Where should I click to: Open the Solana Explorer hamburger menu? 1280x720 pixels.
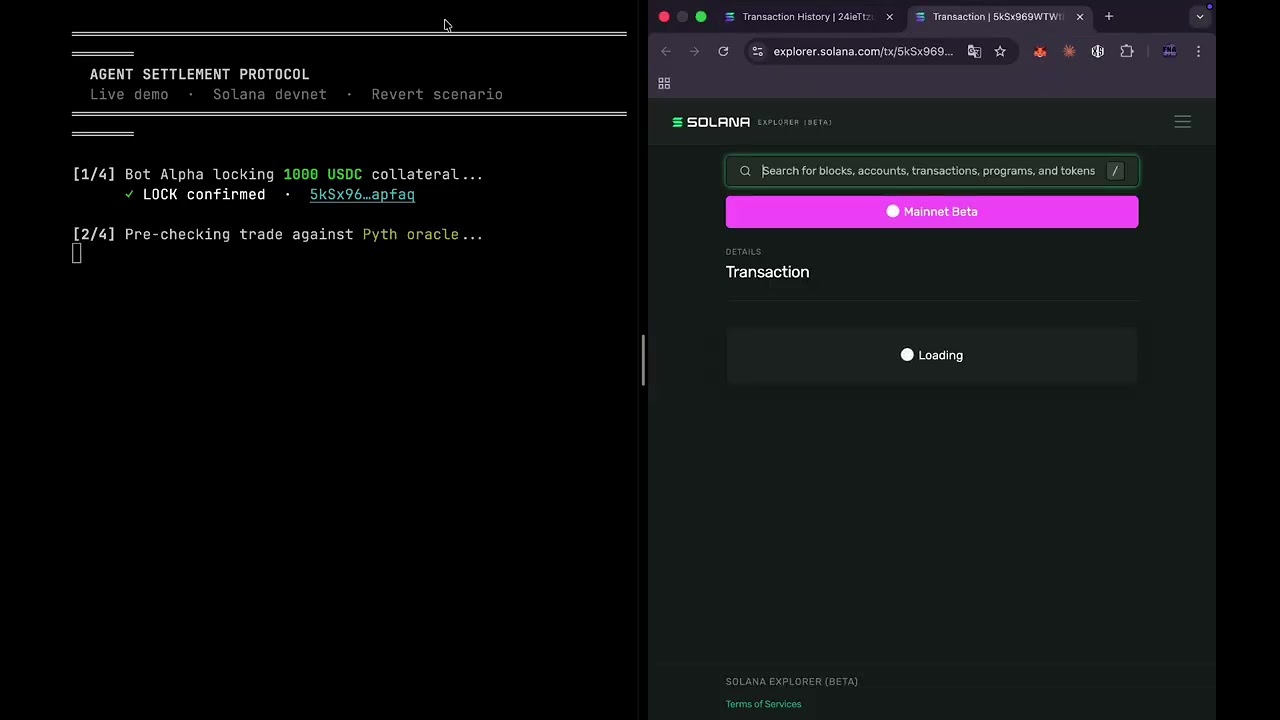pos(1182,122)
